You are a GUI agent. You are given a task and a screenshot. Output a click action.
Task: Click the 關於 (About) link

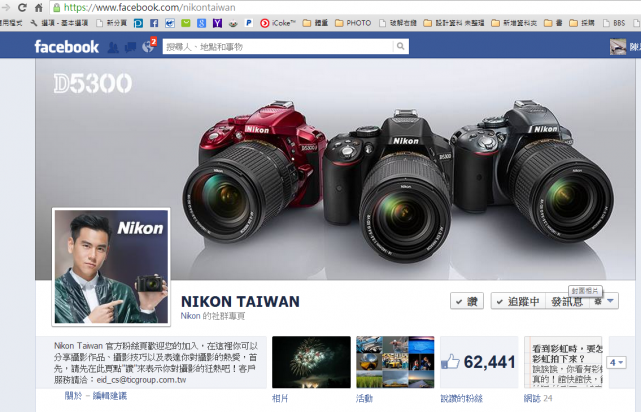pos(74,396)
